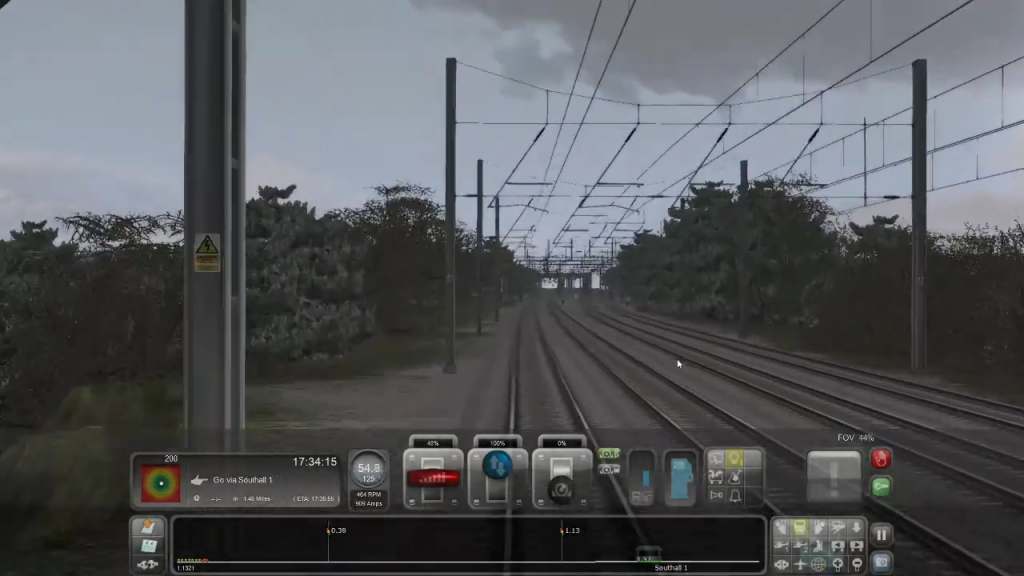Acknowledge the alert with the exclamation button

point(834,477)
